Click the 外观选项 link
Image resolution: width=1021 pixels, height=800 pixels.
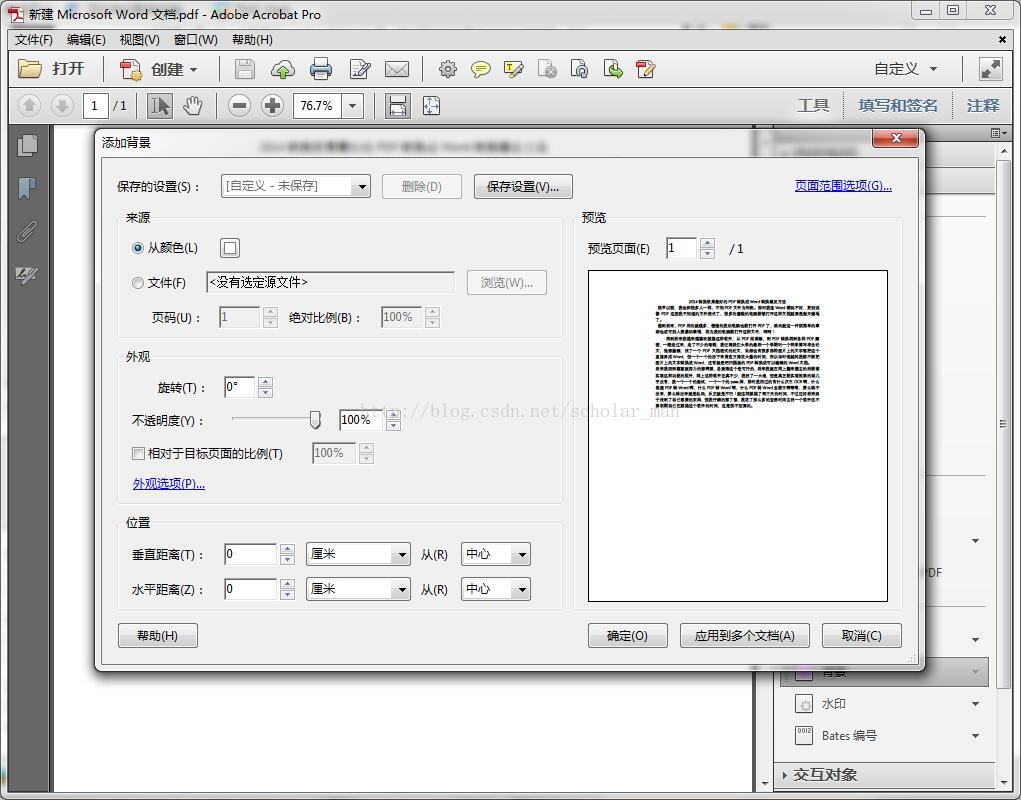[x=169, y=484]
